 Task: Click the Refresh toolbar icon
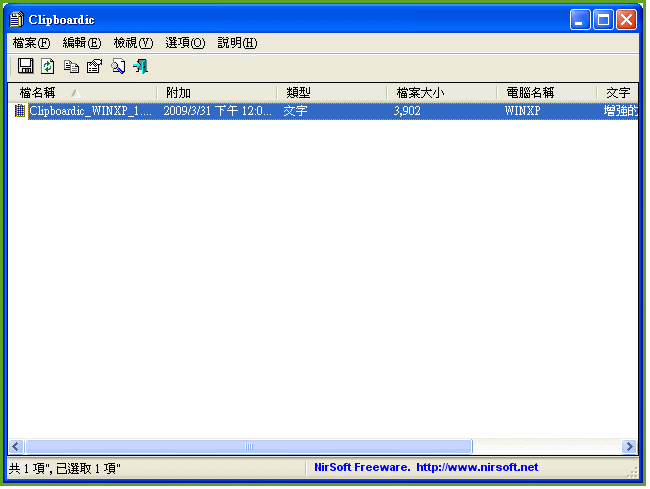tap(48, 66)
